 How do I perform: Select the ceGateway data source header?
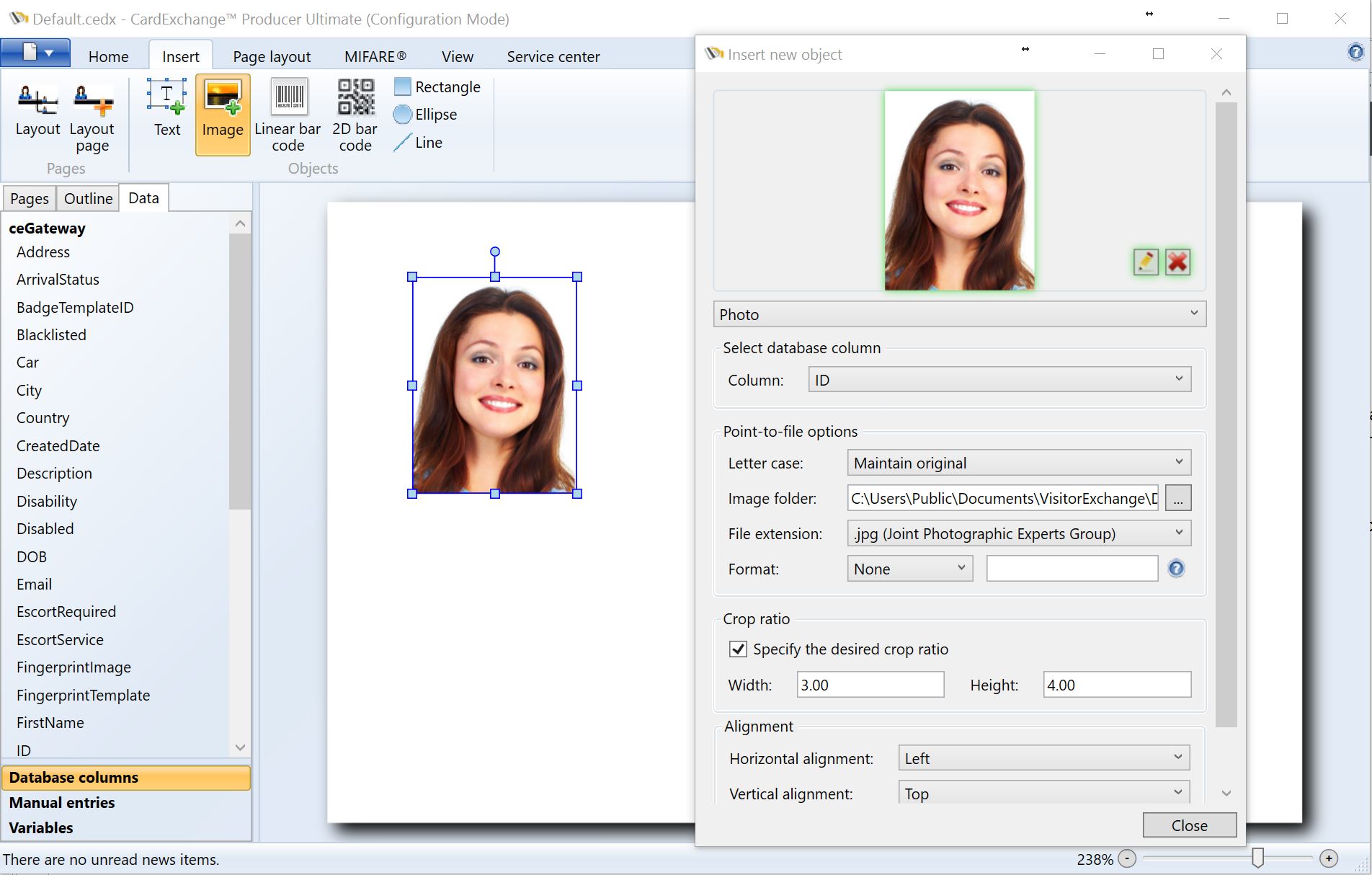point(47,228)
